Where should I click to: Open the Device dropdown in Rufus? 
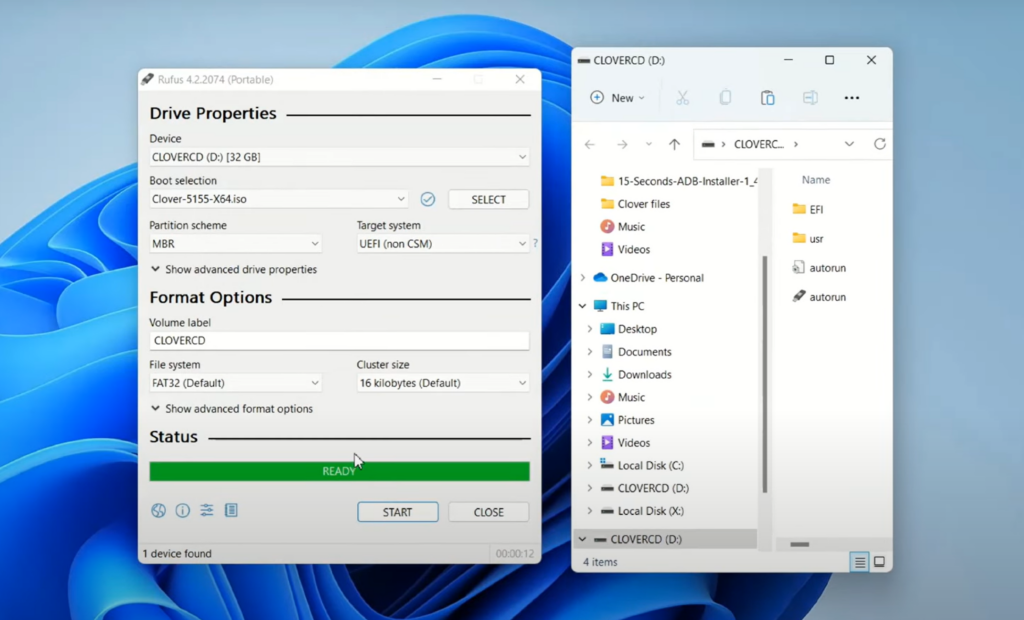(339, 157)
